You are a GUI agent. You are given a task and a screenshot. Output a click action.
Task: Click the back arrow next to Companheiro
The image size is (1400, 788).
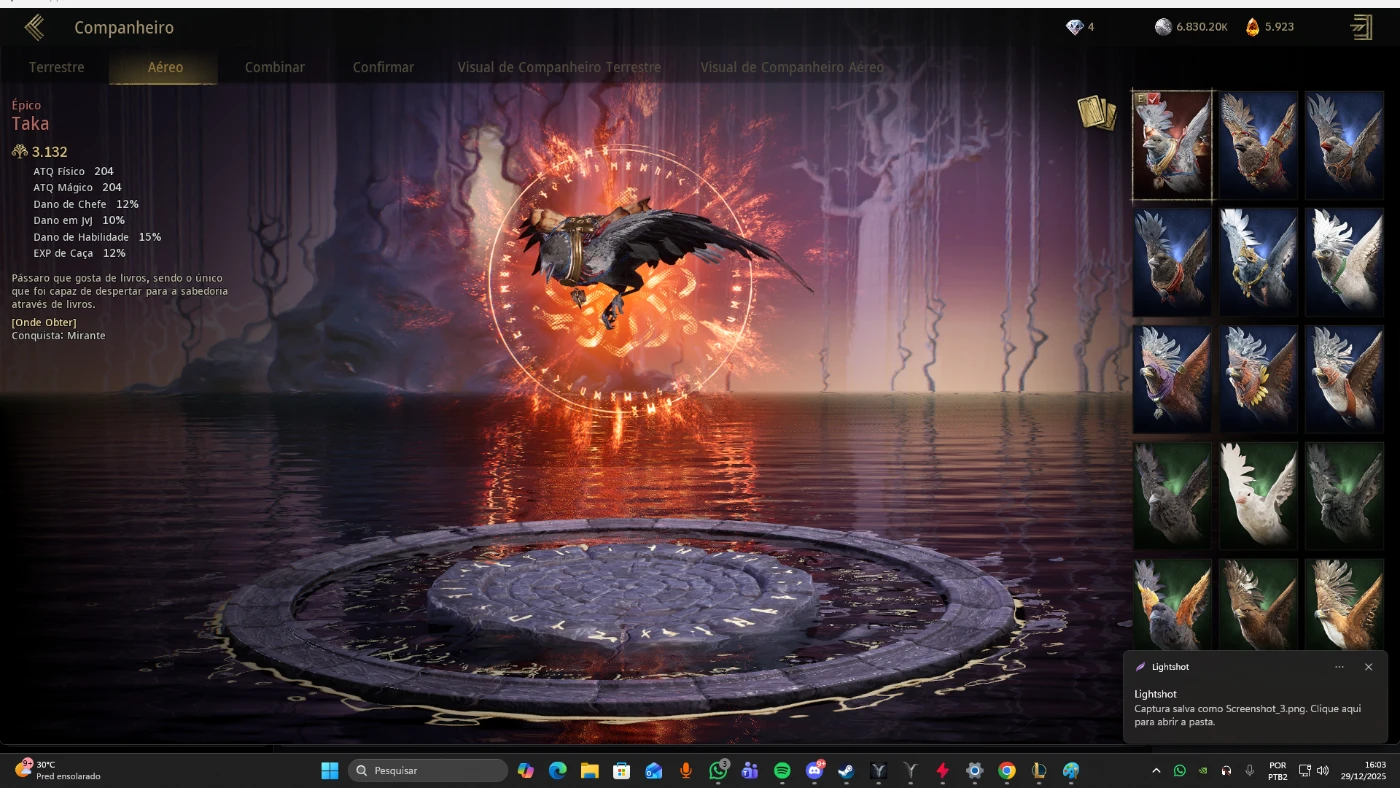pyautogui.click(x=34, y=27)
